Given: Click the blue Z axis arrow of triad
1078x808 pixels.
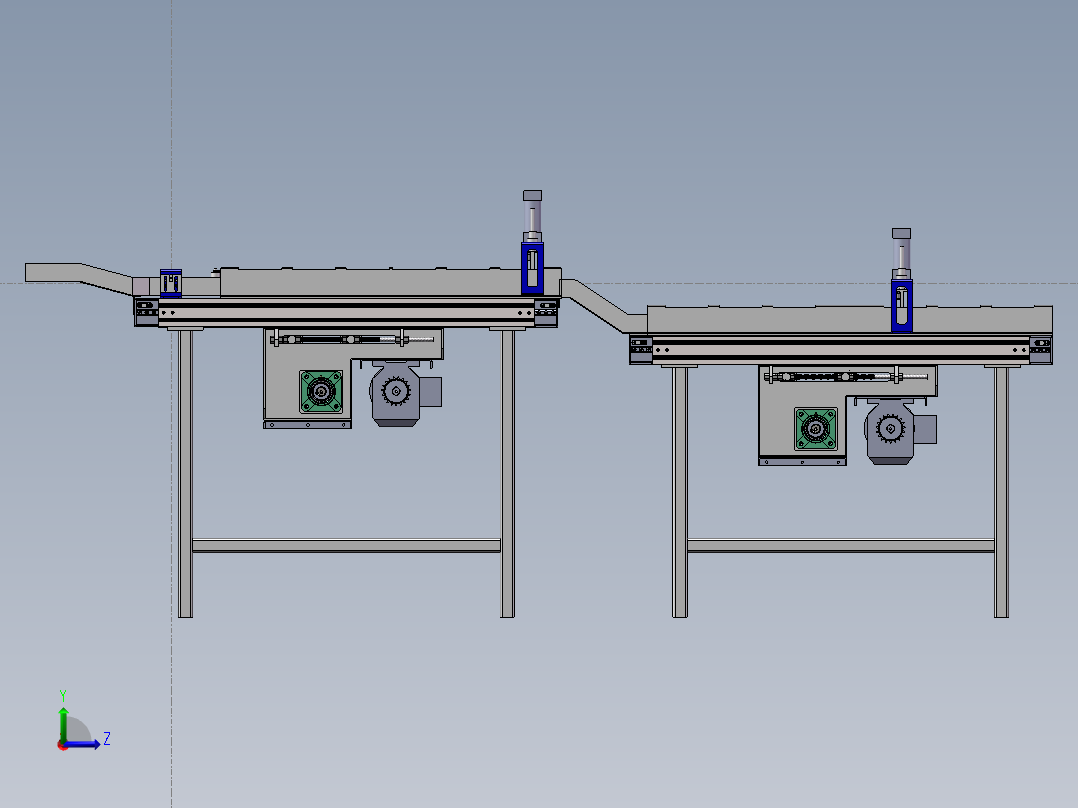Looking at the screenshot, I should click(x=83, y=744).
